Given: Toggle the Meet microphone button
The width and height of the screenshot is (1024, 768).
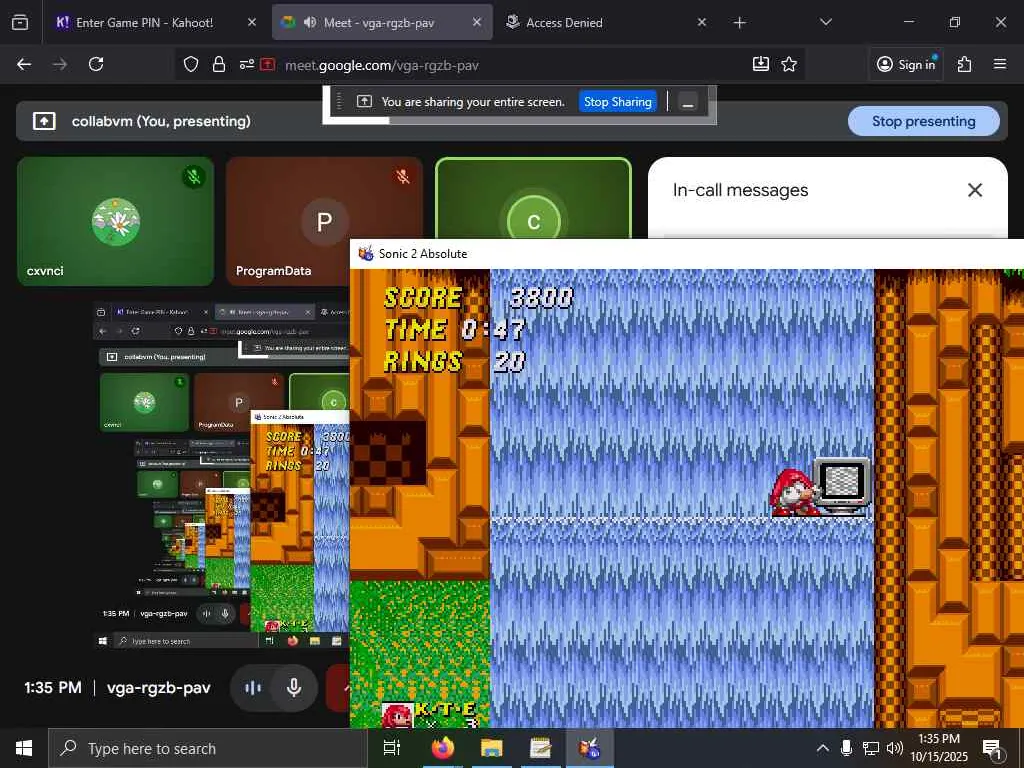Looking at the screenshot, I should pyautogui.click(x=294, y=688).
